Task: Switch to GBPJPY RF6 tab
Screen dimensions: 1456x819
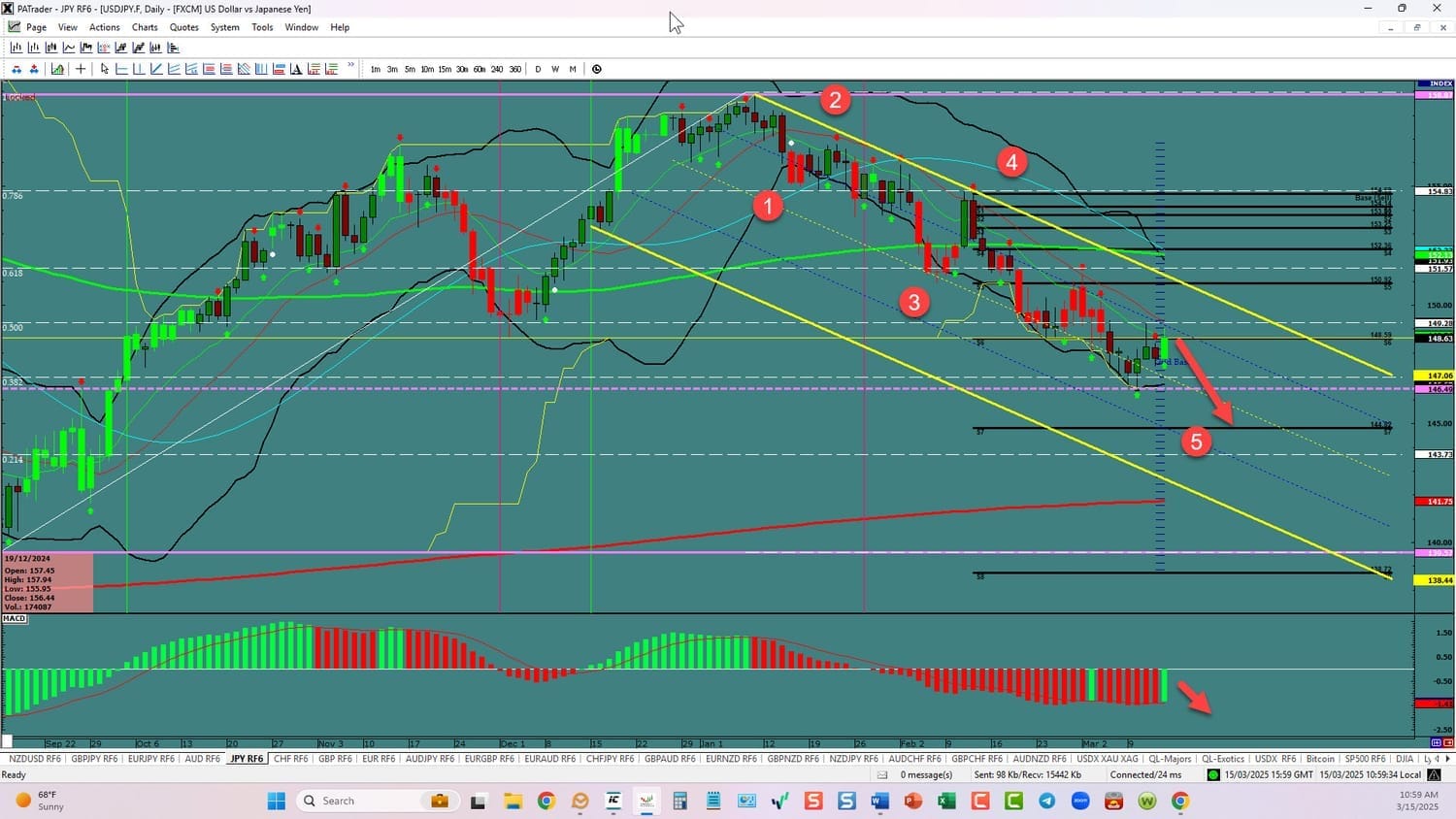Action: click(x=94, y=759)
